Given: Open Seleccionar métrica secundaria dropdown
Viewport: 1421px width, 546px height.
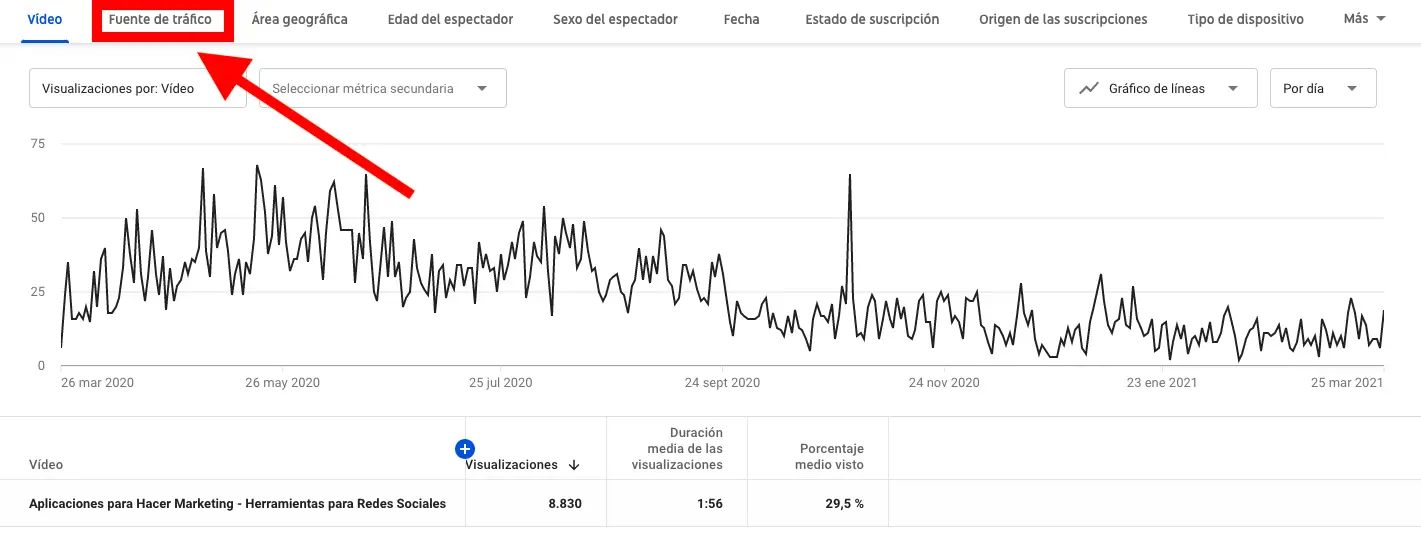Looking at the screenshot, I should (x=382, y=89).
